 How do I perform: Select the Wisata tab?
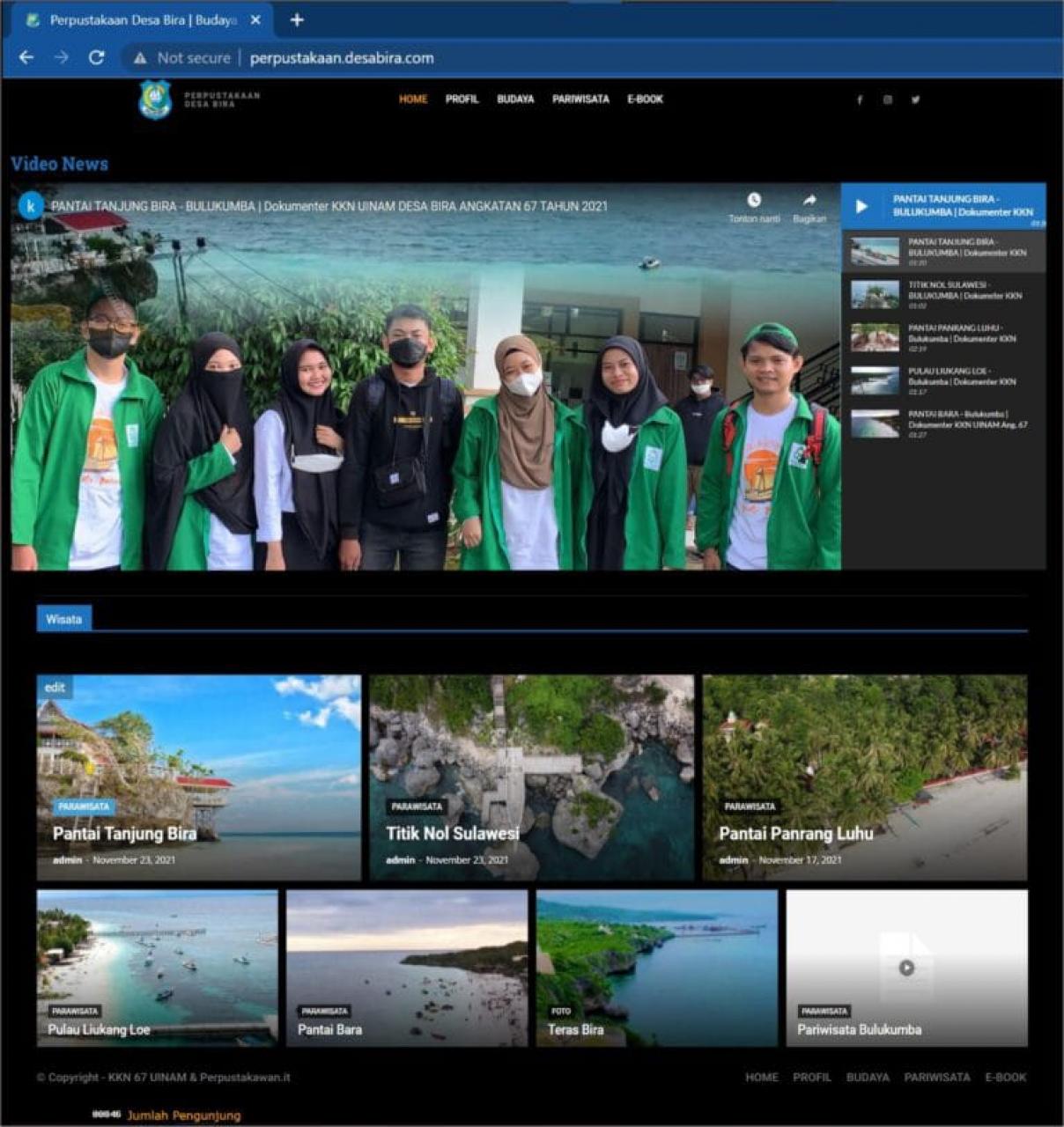65,619
